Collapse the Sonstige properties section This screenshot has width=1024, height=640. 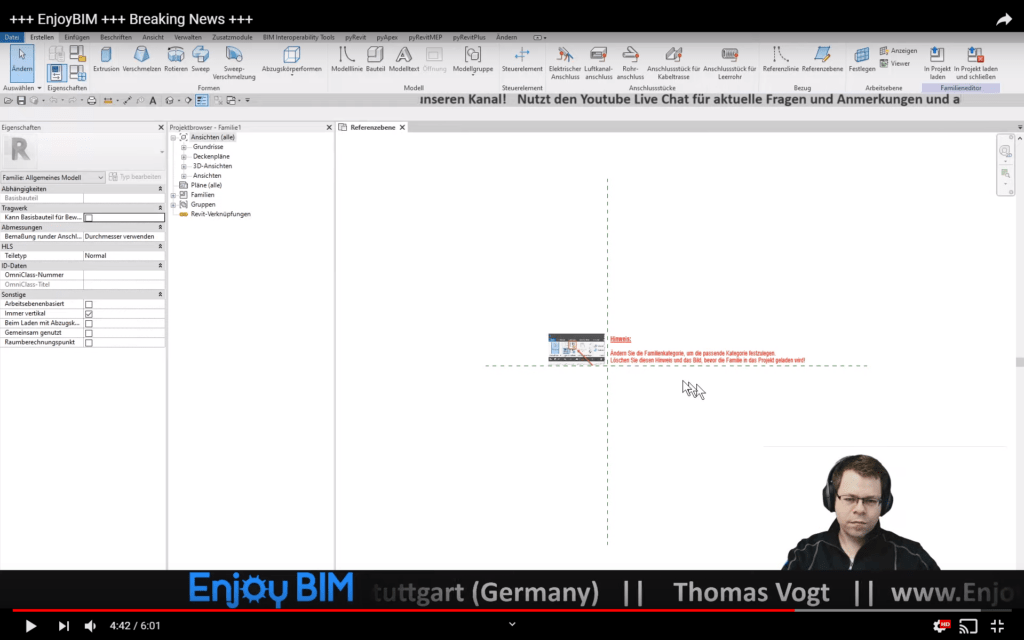pyautogui.click(x=160, y=295)
